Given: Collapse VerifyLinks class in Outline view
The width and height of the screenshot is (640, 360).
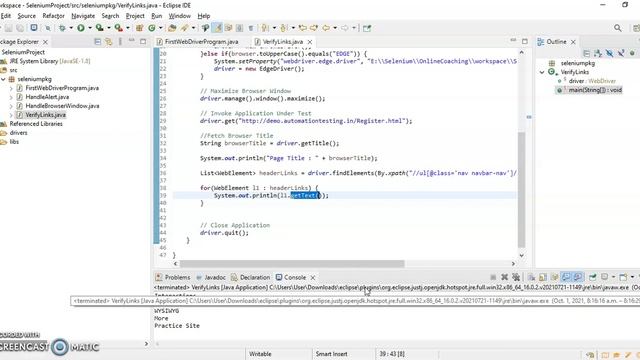Looking at the screenshot, I should coord(542,72).
